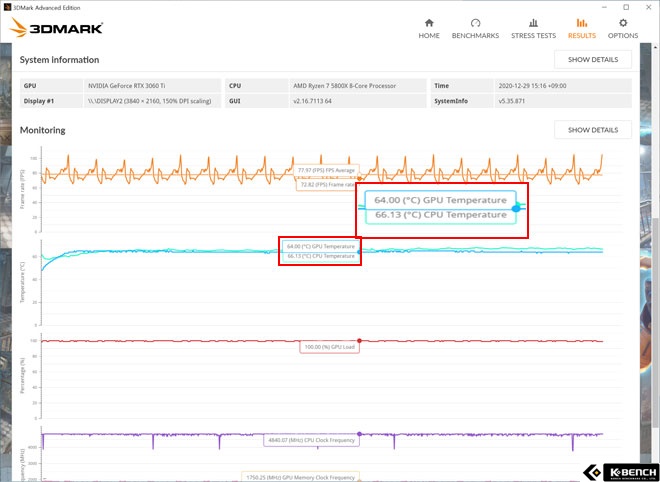Click the 4840.07 MHz CPU Clock Frequency label
This screenshot has width=660, height=482.
[x=311, y=440]
